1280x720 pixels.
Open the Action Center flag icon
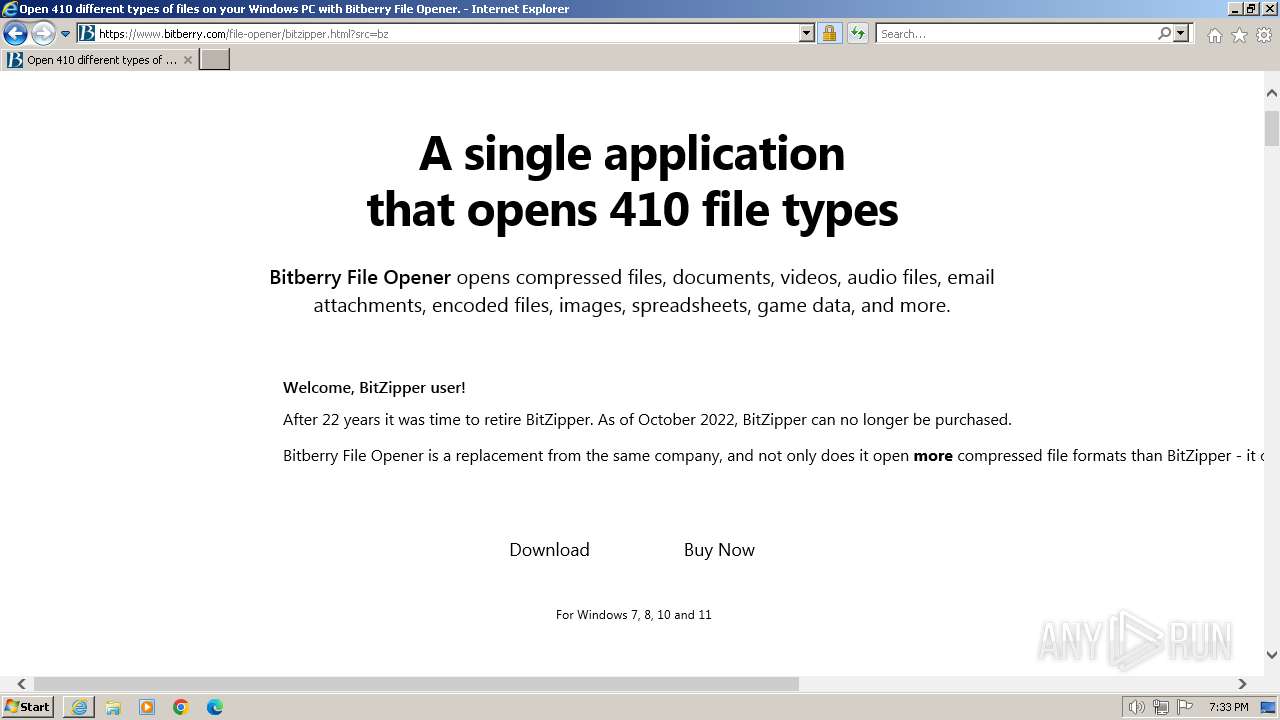coord(1185,707)
